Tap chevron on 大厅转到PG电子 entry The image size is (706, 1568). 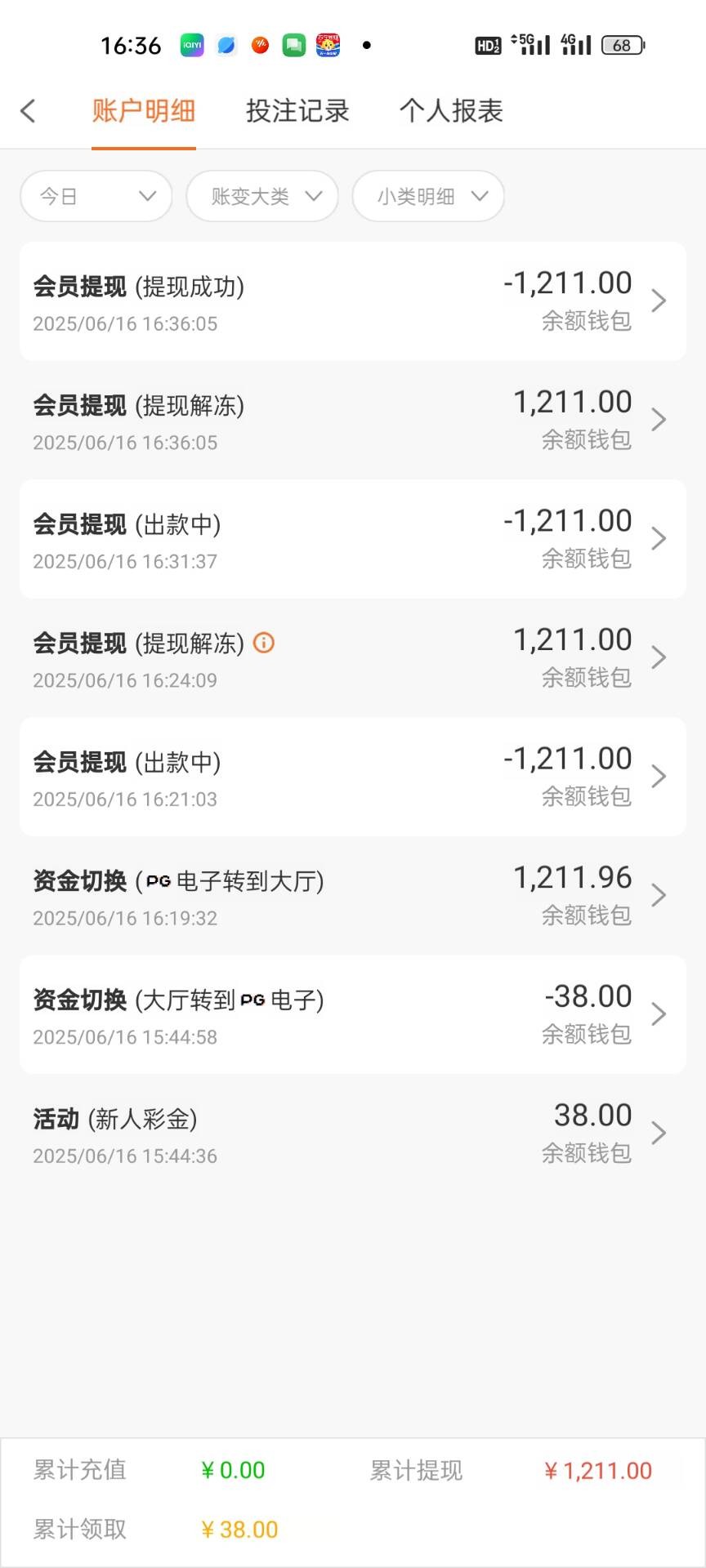coord(659,1014)
